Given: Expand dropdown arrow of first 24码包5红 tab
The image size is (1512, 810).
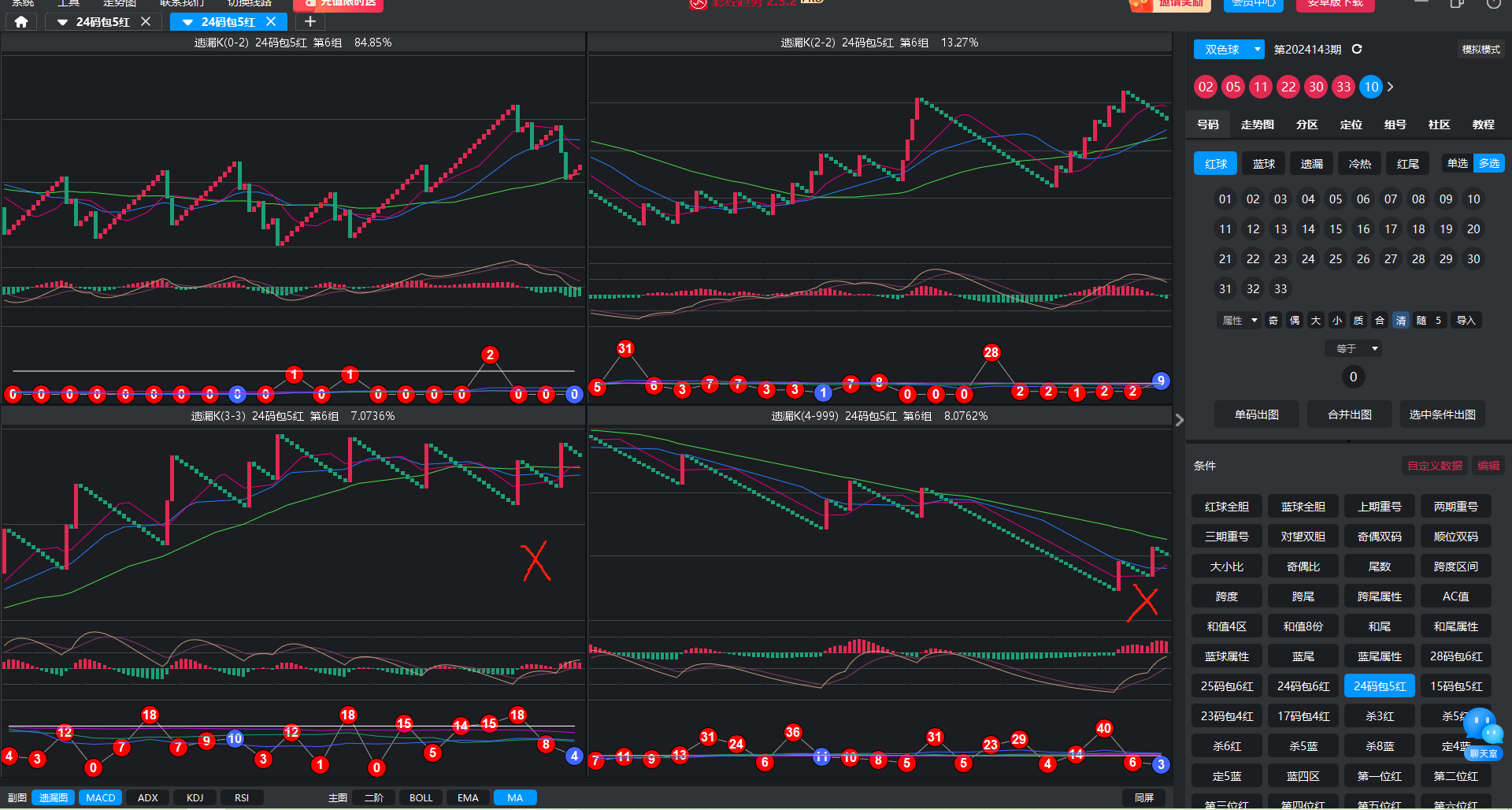Looking at the screenshot, I should pyautogui.click(x=62, y=22).
